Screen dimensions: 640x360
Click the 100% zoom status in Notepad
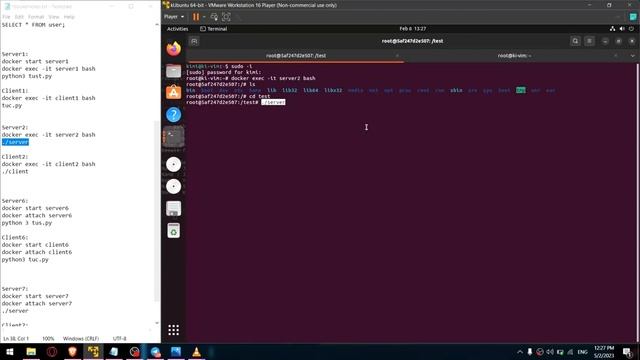pyautogui.click(x=48, y=339)
